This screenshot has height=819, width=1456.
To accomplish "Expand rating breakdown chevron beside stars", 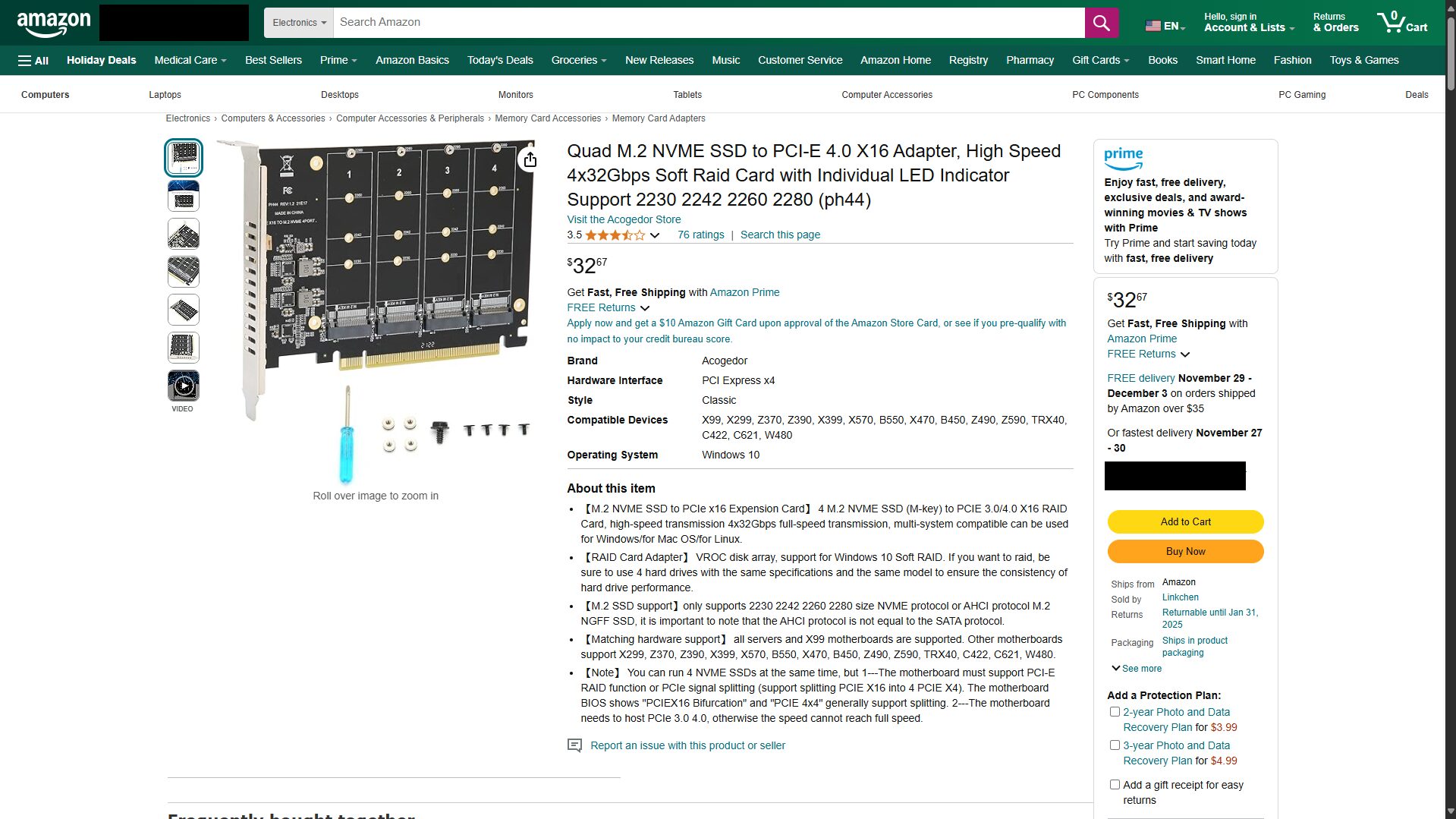I will click(655, 235).
